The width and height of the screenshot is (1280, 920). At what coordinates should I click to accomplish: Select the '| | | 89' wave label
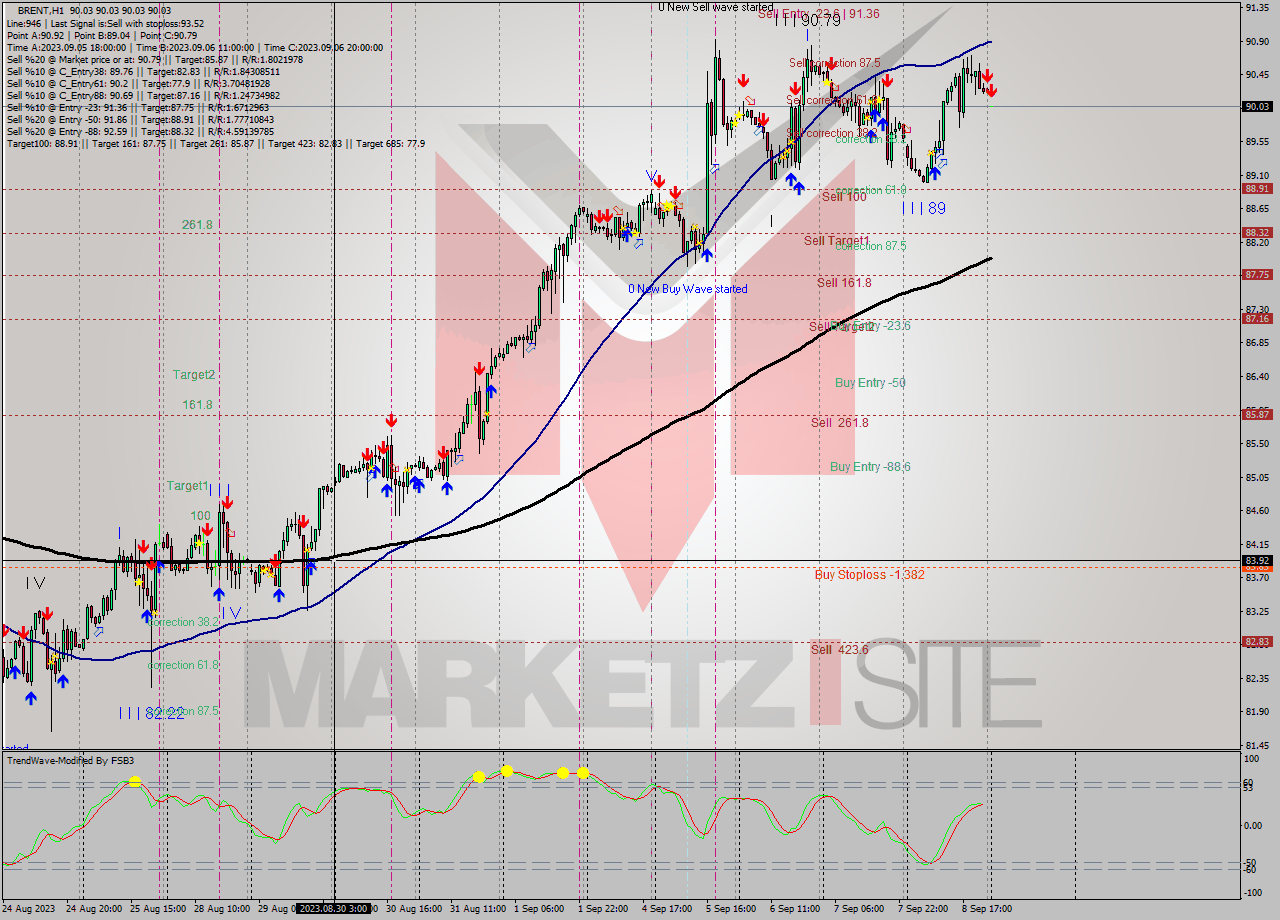(x=924, y=208)
